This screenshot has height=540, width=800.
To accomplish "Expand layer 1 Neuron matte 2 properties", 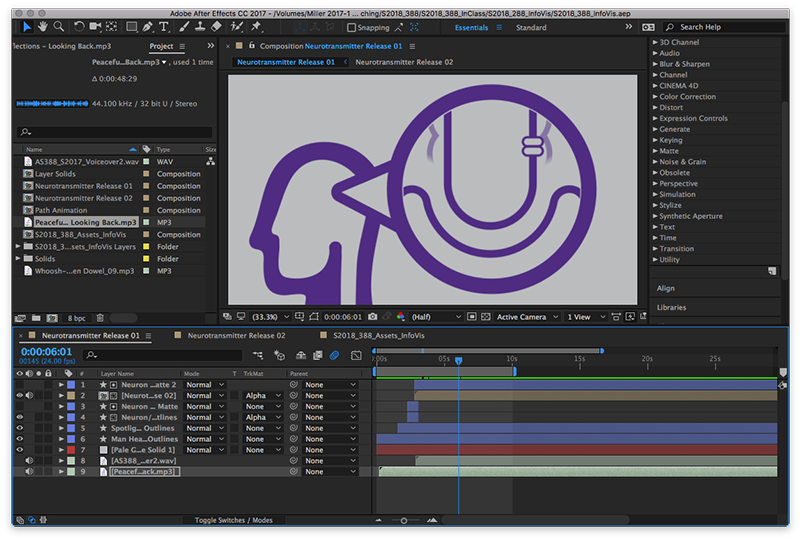I will (61, 385).
